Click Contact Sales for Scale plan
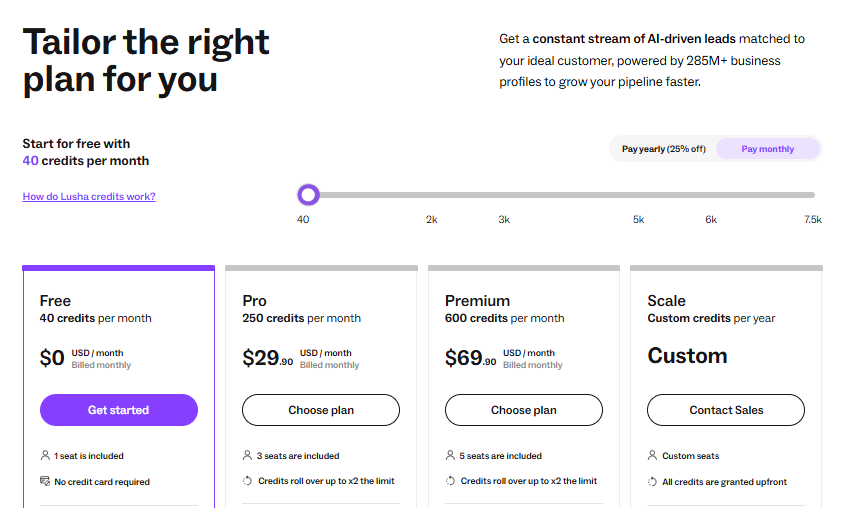The image size is (849, 508). click(x=726, y=410)
